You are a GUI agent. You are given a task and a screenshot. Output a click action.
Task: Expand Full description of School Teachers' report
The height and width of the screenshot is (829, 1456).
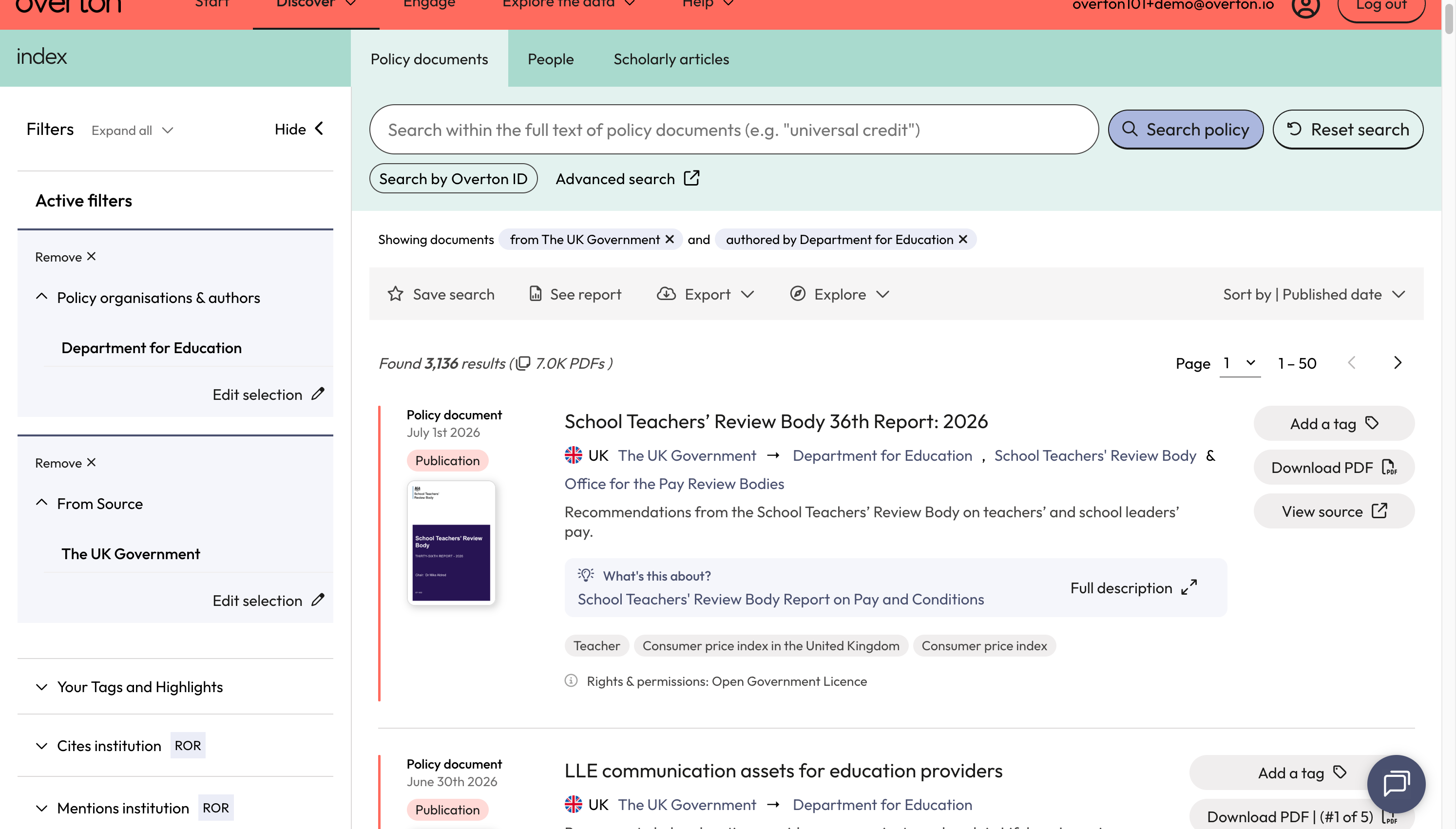coord(1133,587)
